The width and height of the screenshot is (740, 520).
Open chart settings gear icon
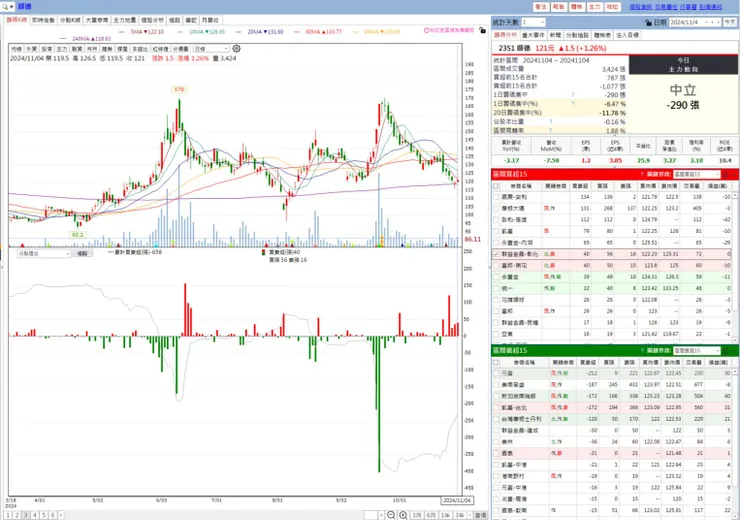236,49
